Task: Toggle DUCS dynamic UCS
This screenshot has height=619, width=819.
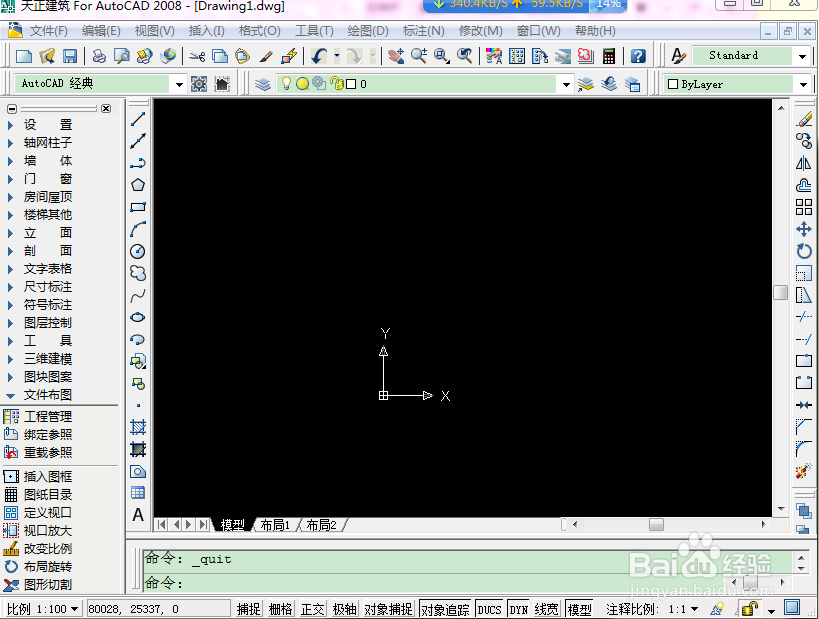Action: 489,609
